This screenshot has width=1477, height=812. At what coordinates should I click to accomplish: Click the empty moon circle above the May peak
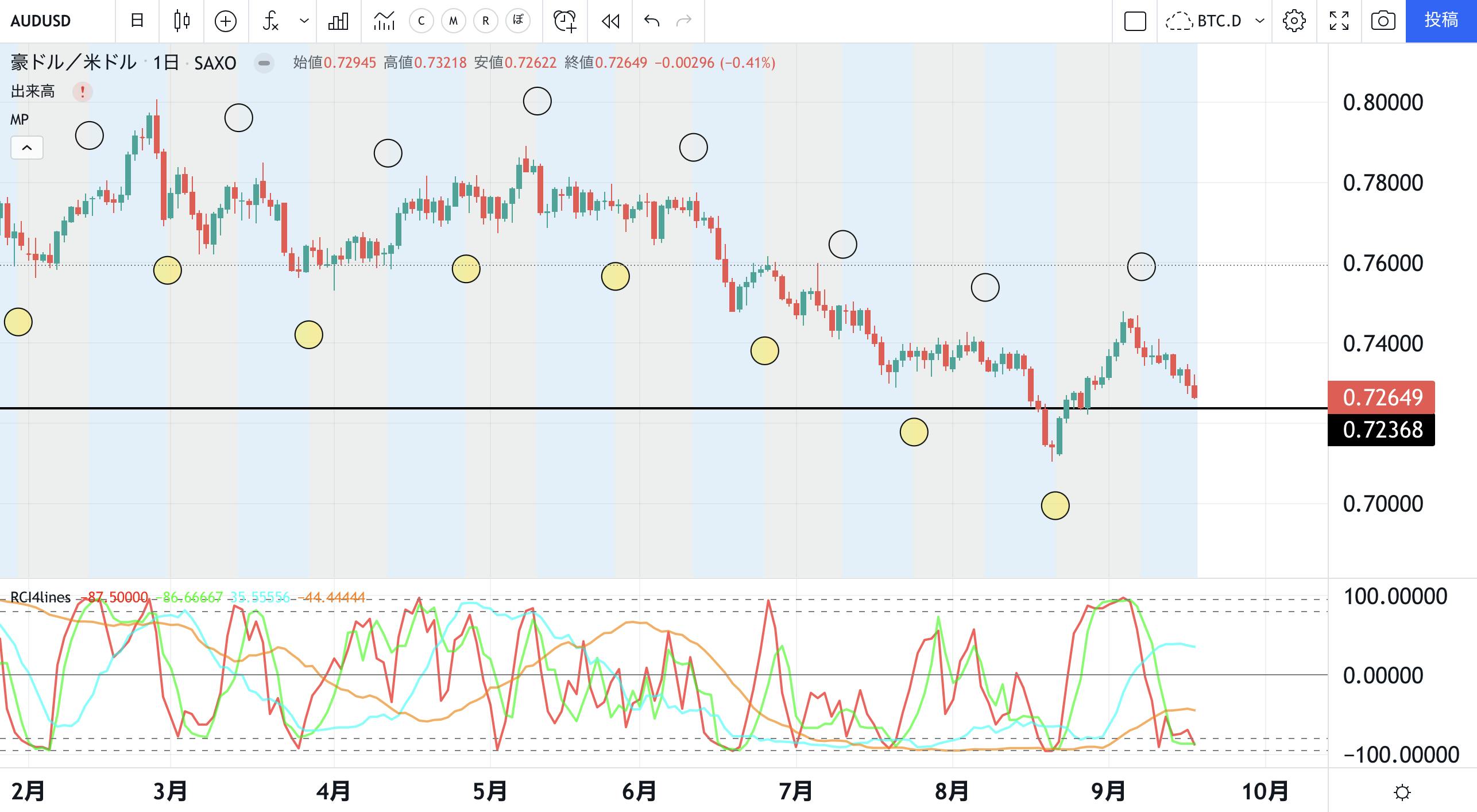pyautogui.click(x=537, y=101)
